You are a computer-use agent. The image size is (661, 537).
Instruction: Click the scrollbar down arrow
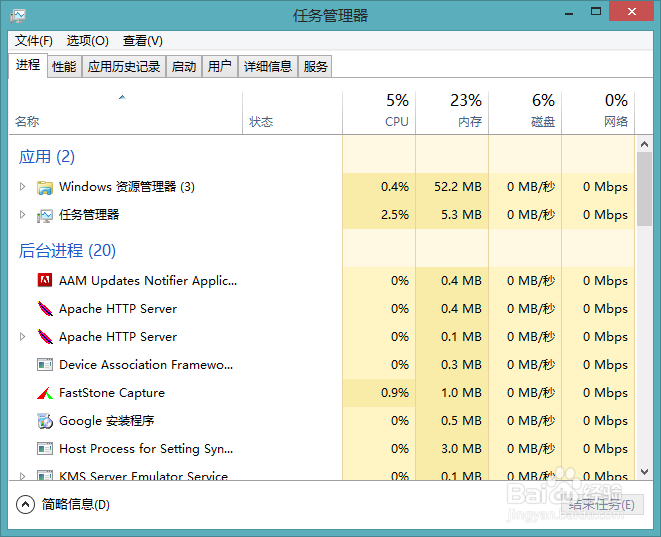point(644,472)
